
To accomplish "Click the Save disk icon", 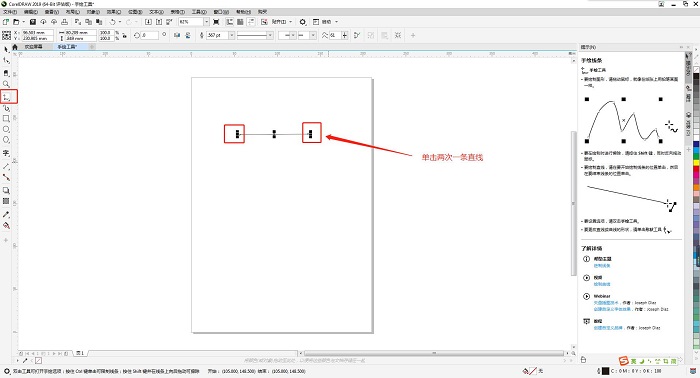I will click(33, 22).
